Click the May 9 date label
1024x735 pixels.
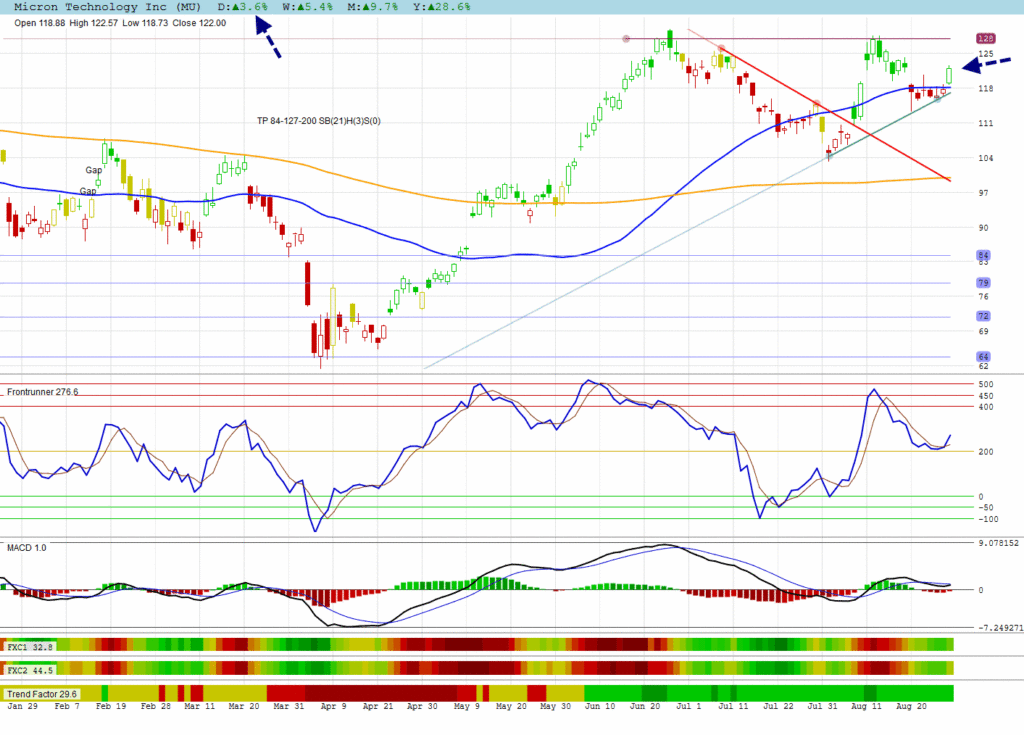click(x=466, y=706)
